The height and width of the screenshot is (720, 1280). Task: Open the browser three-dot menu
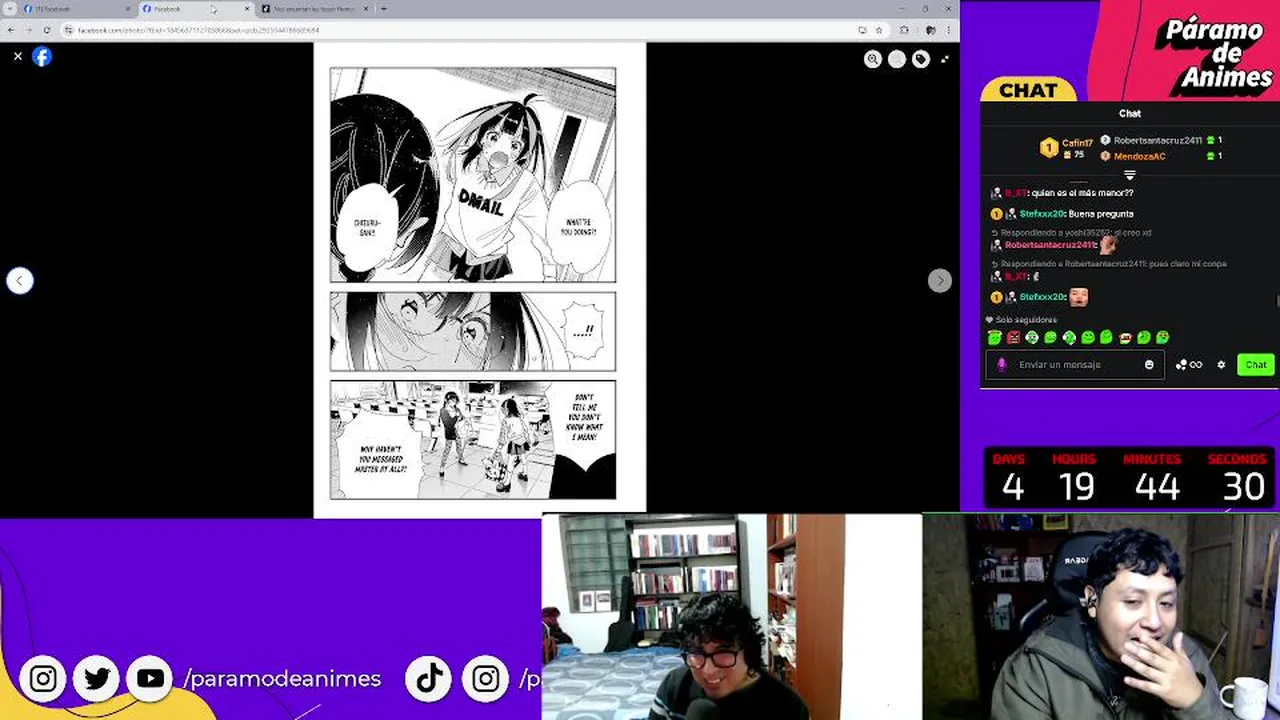point(949,30)
